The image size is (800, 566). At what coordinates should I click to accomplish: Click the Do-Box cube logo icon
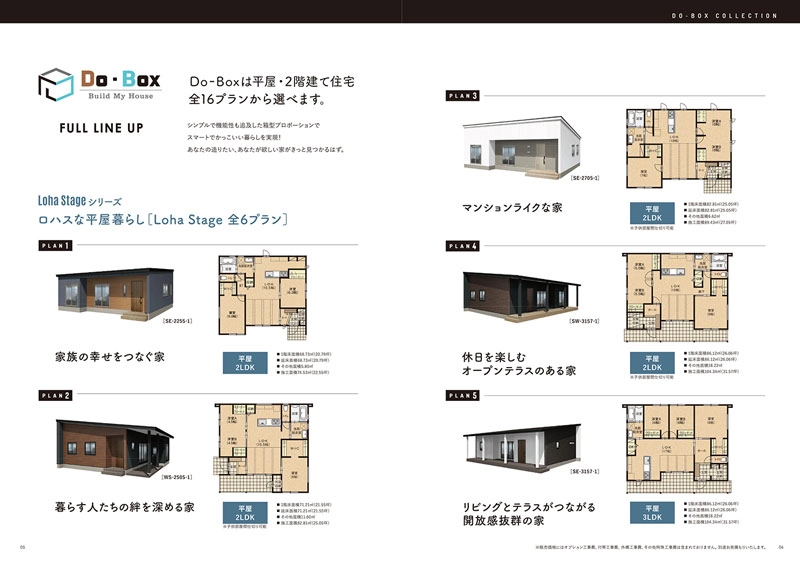coord(56,84)
